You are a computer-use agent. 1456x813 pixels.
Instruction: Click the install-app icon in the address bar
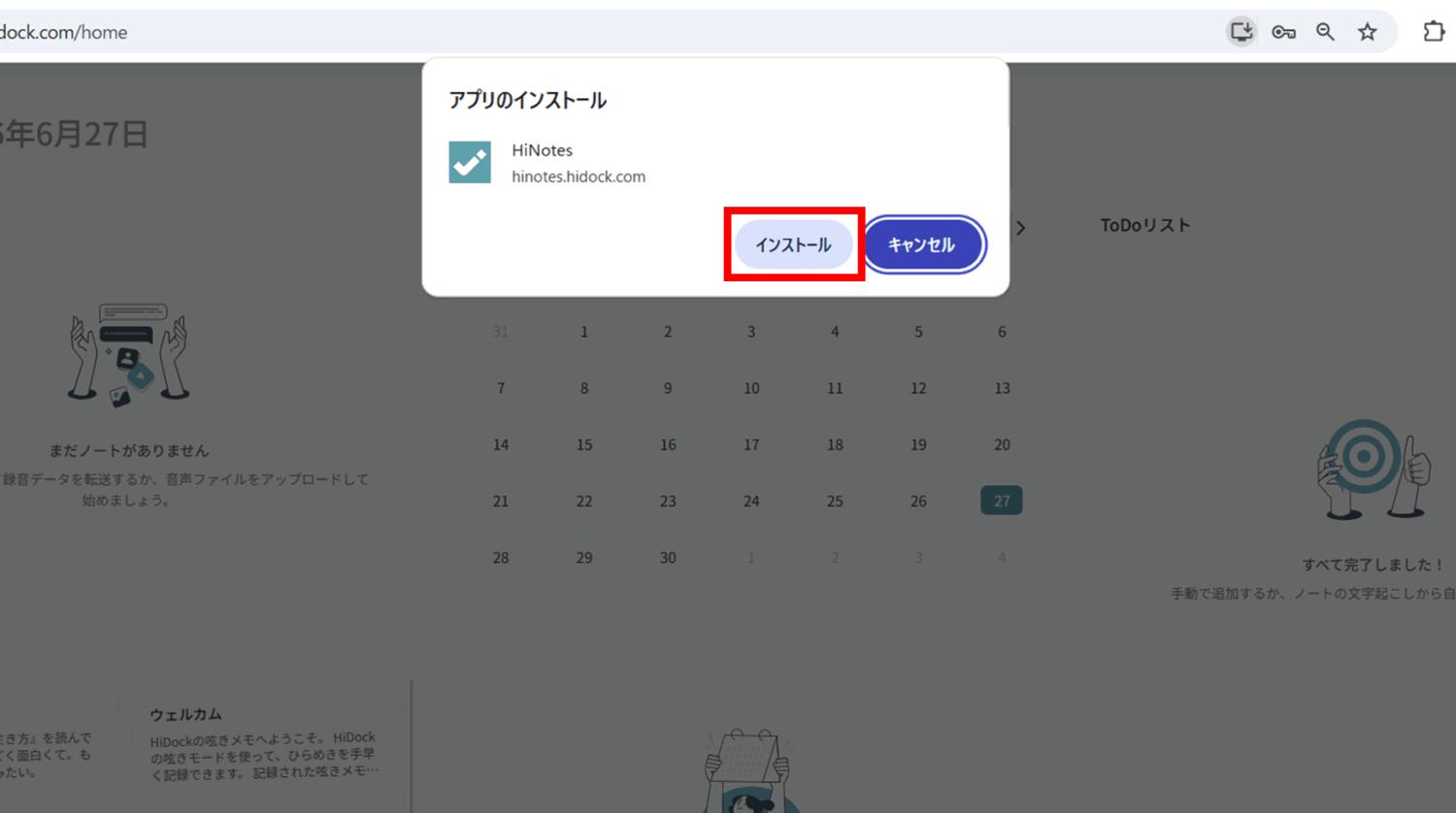[x=1241, y=32]
